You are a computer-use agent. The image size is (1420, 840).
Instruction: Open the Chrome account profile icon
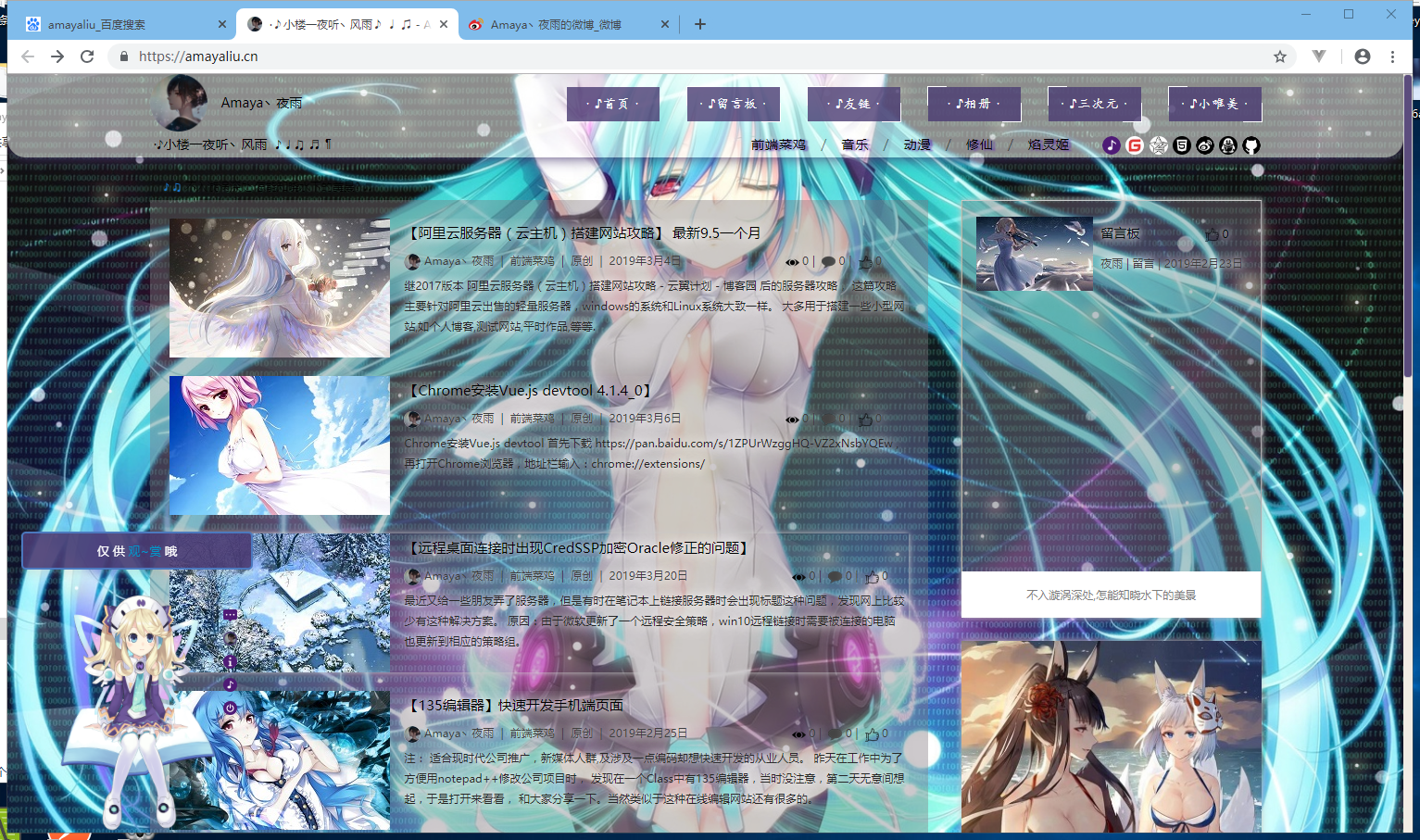pos(1363,56)
